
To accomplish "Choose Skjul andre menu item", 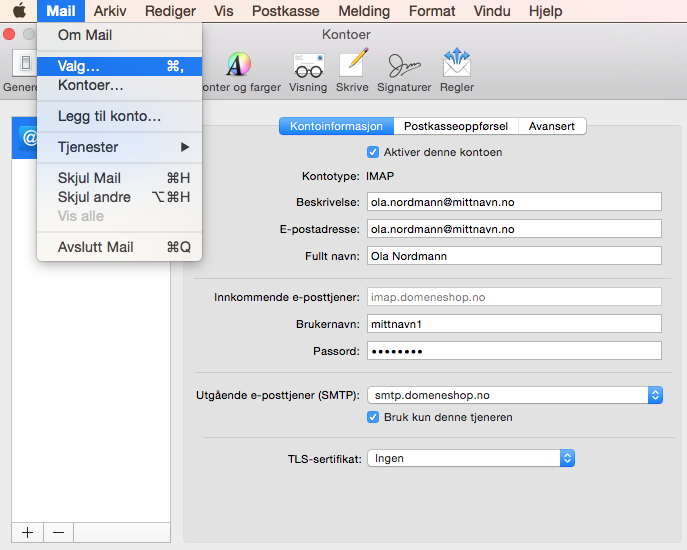I will coord(120,197).
